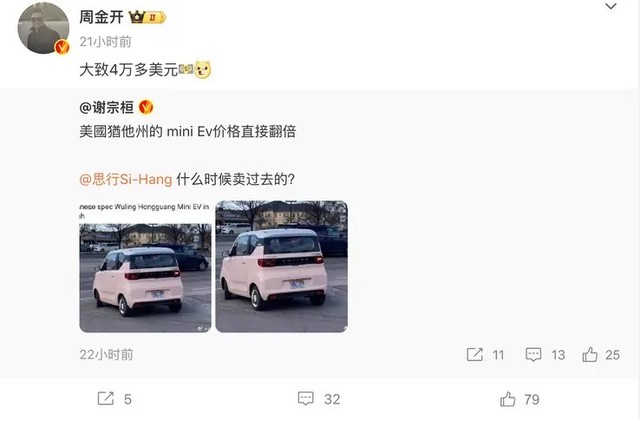Click the @谢宗桓 mention link
This screenshot has height=421, width=640.
point(107,107)
